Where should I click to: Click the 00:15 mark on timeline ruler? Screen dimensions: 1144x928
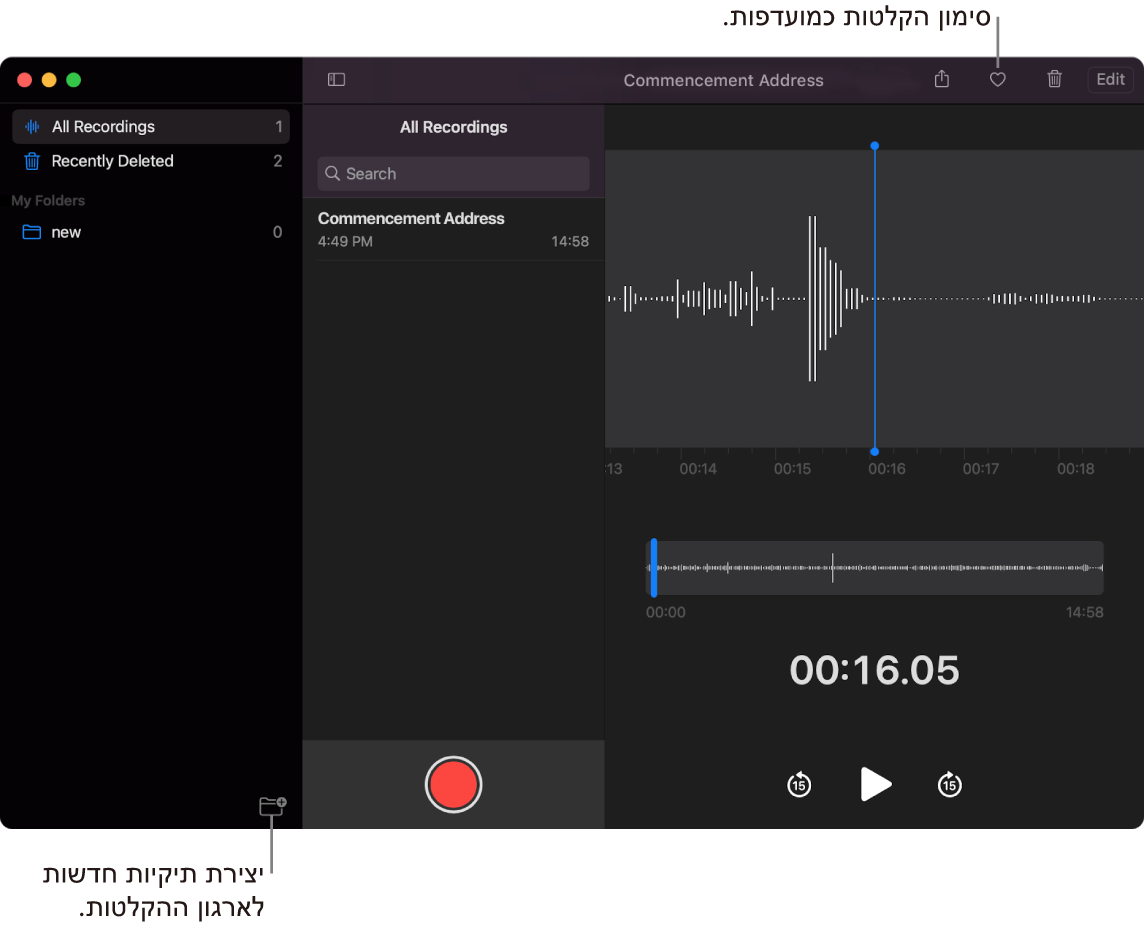[x=792, y=468]
